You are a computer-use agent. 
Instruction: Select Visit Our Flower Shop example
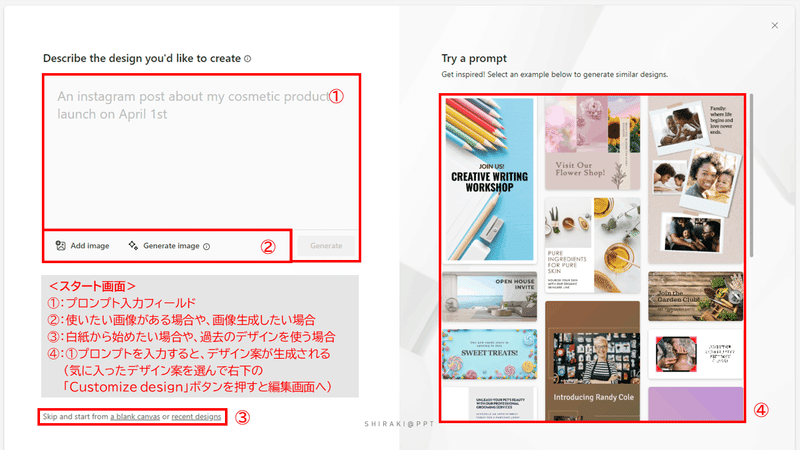592,143
